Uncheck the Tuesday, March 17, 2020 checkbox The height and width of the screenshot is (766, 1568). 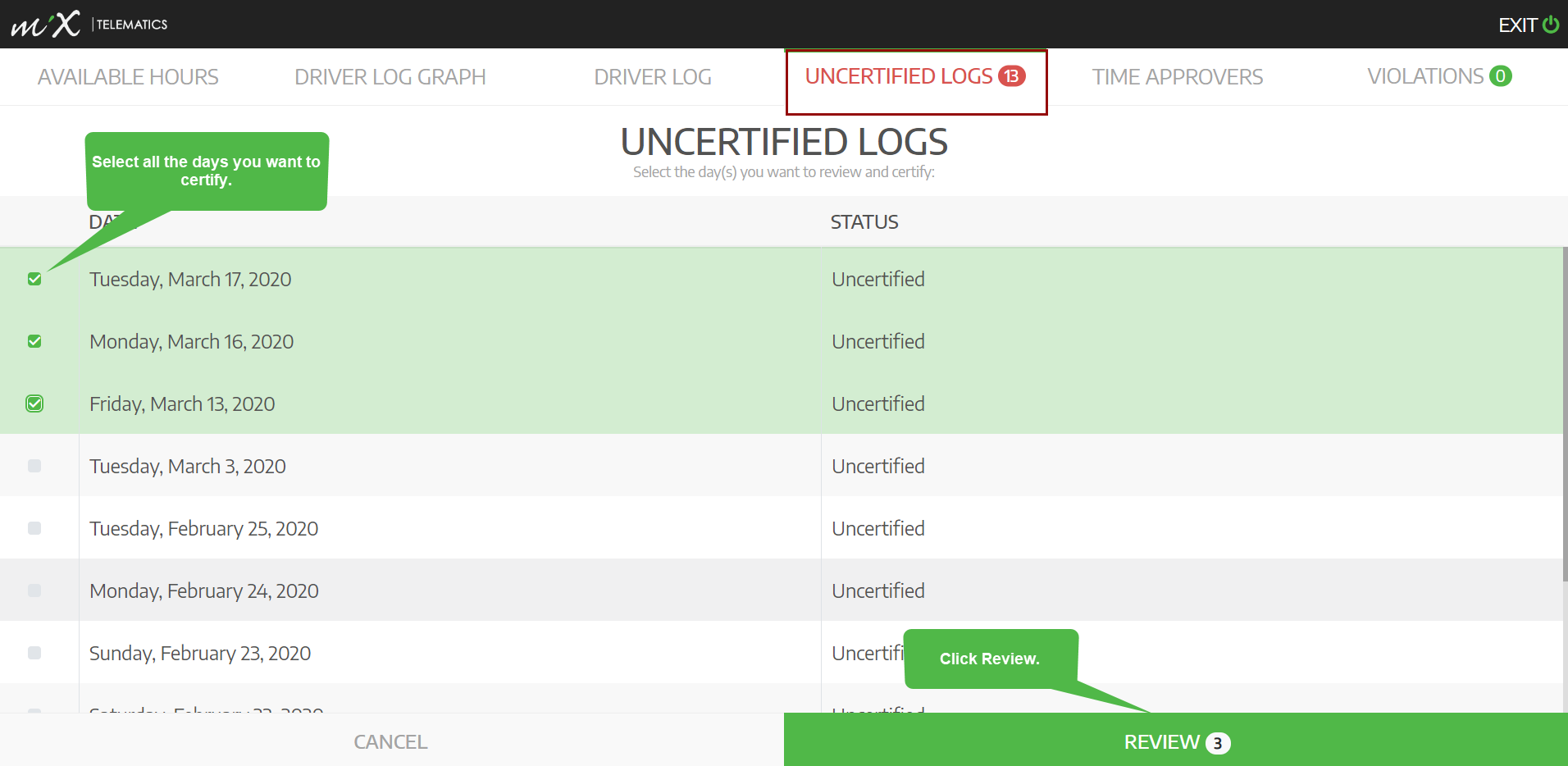pyautogui.click(x=34, y=279)
